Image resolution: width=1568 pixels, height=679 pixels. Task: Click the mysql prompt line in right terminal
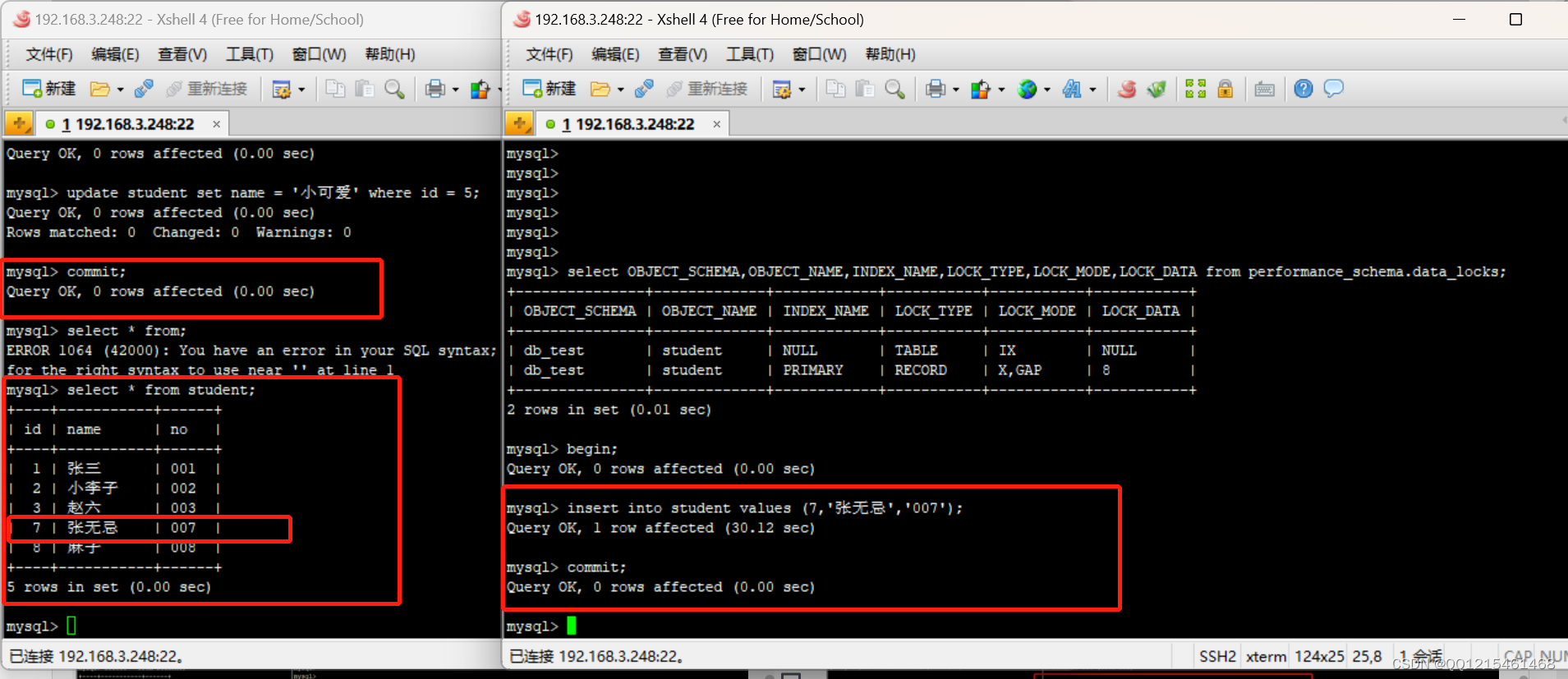tap(541, 626)
